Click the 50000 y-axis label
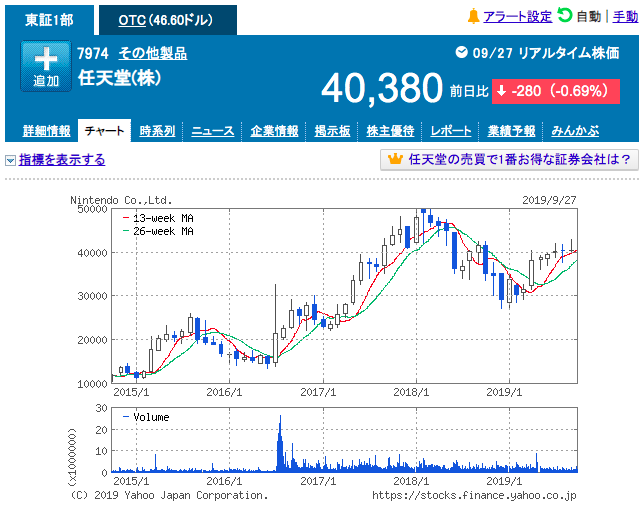This screenshot has width=643, height=512. [92, 209]
